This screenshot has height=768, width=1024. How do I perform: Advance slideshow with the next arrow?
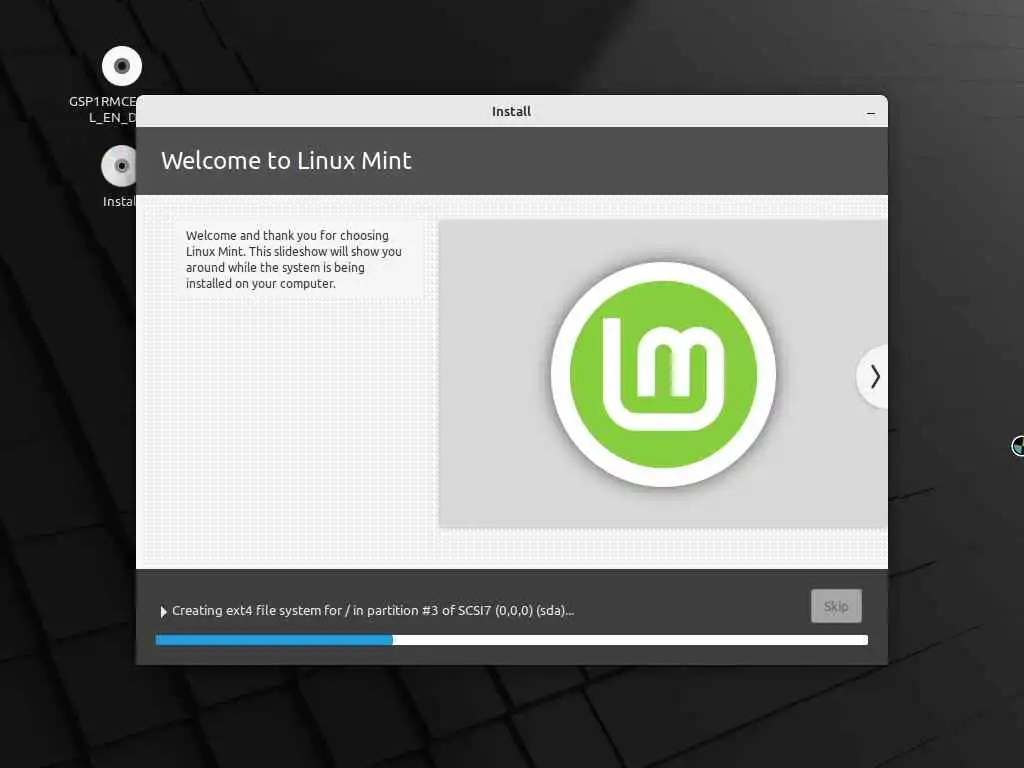click(x=874, y=377)
